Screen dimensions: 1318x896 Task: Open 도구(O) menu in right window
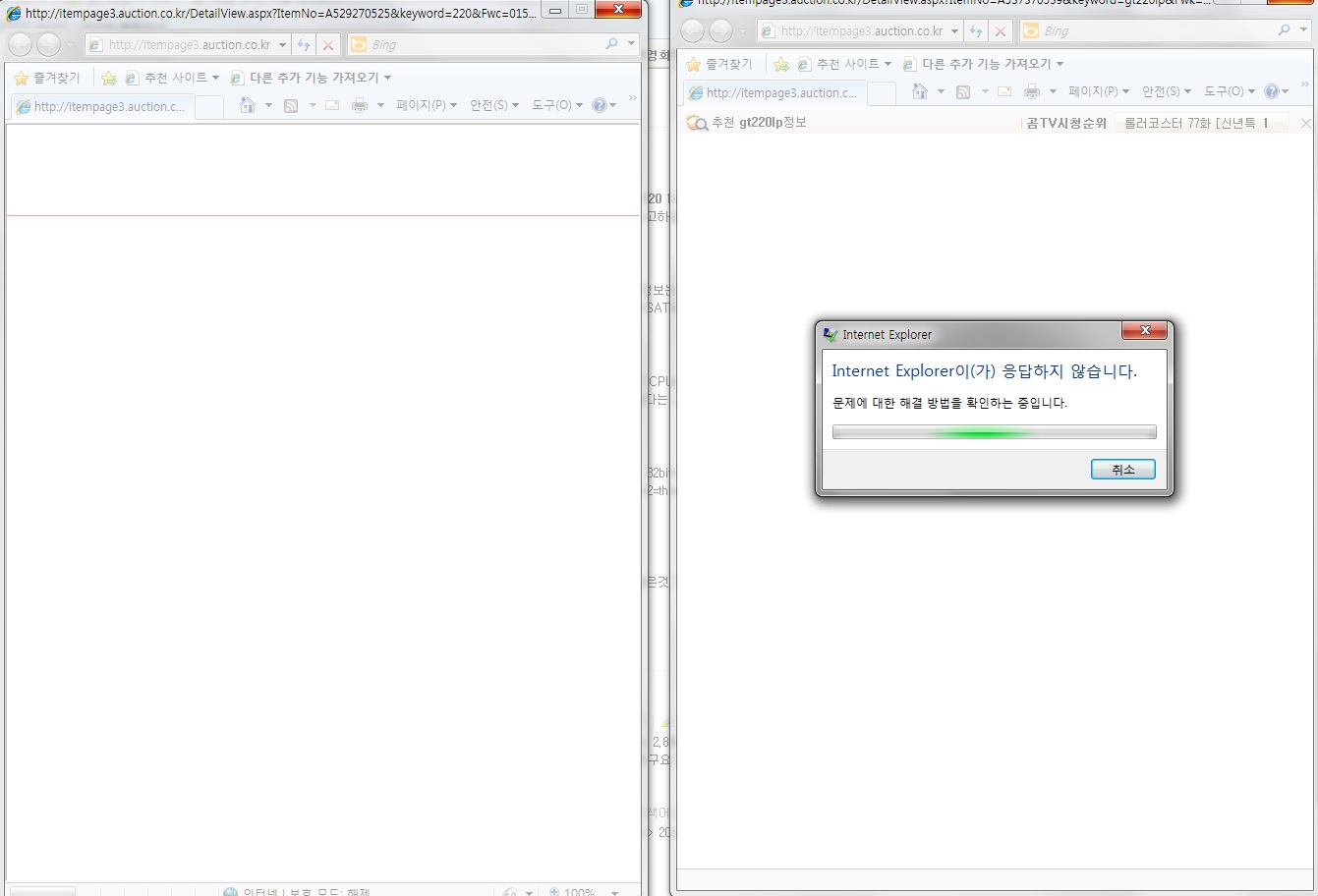pyautogui.click(x=1230, y=91)
